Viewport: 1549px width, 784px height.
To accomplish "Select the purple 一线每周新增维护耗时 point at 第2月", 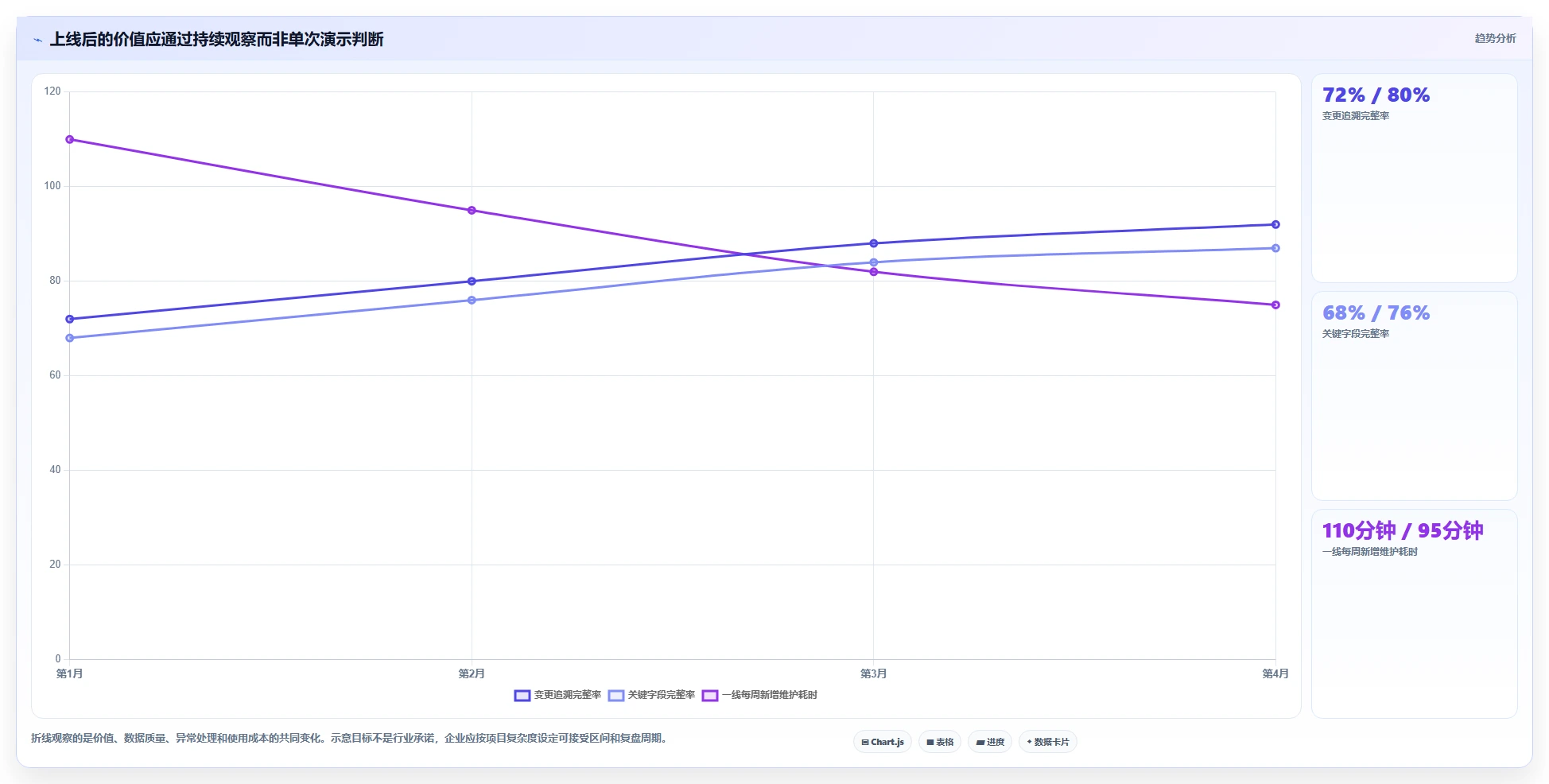I will 472,211.
